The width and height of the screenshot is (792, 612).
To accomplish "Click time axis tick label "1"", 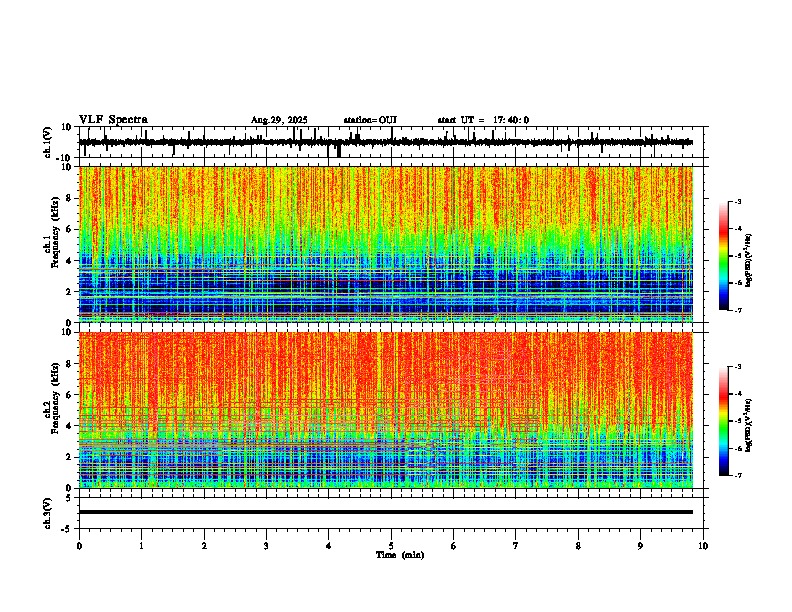I will 141,546.
